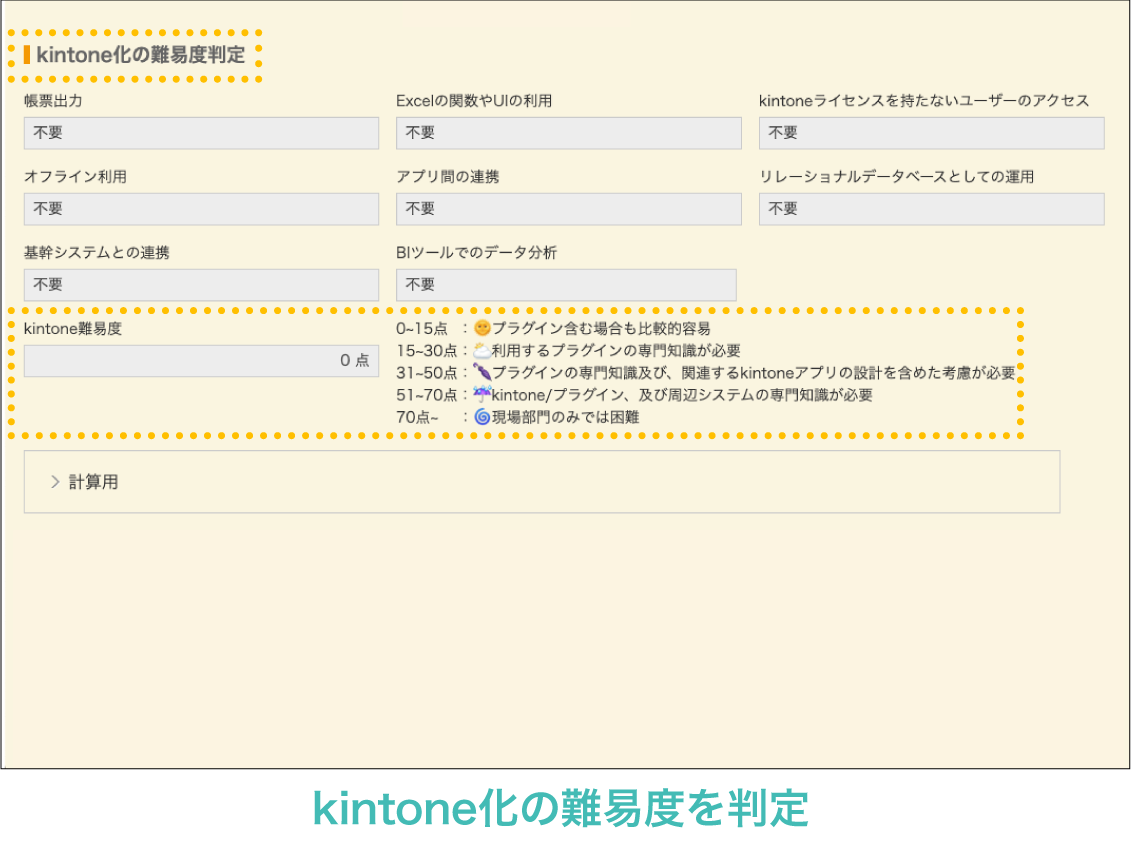Click the Excelの関数やUIの利用 label

[474, 100]
